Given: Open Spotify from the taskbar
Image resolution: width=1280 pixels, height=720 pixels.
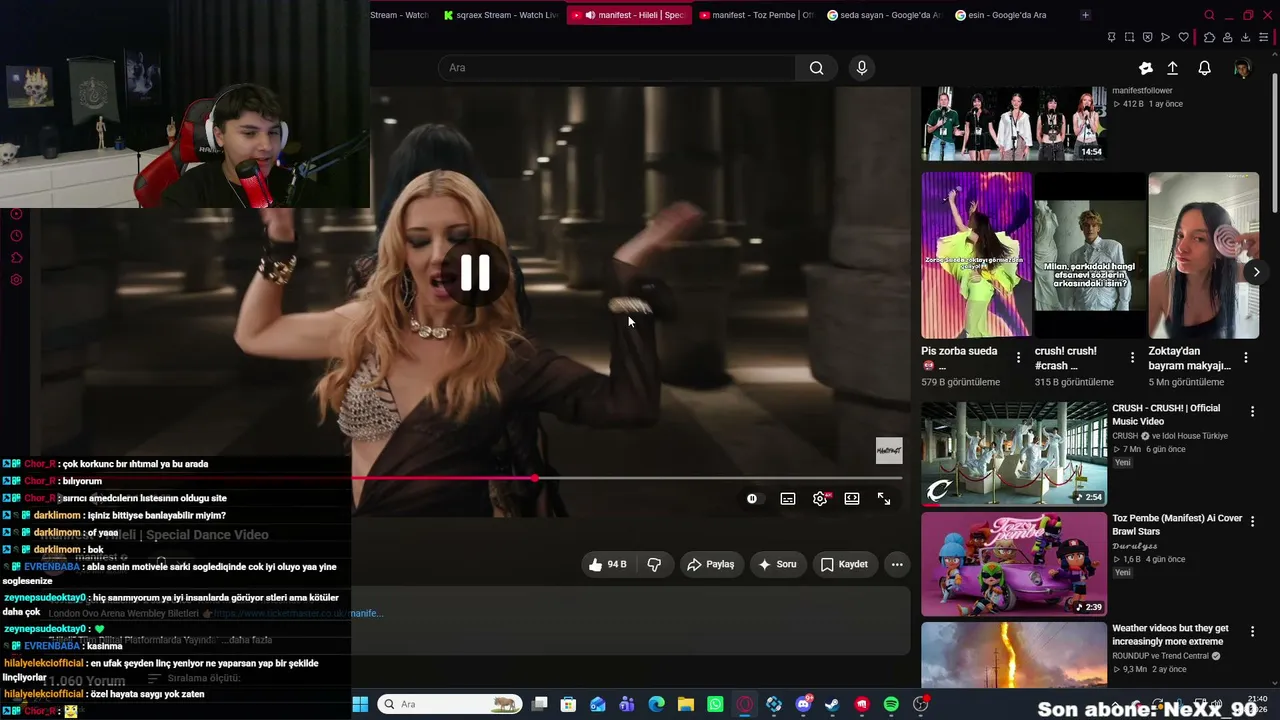Looking at the screenshot, I should pos(891,704).
